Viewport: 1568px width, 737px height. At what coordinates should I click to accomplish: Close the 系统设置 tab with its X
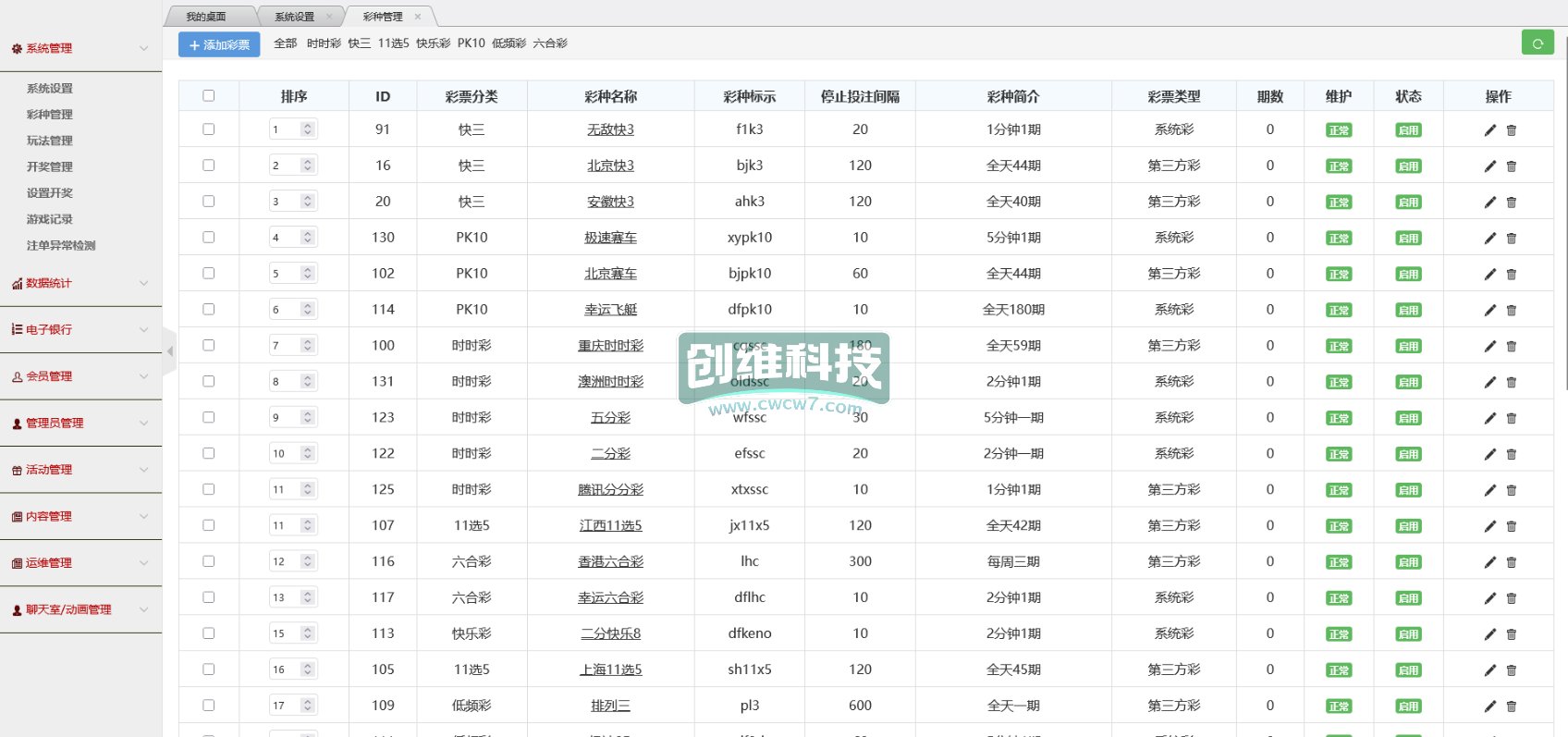(329, 17)
